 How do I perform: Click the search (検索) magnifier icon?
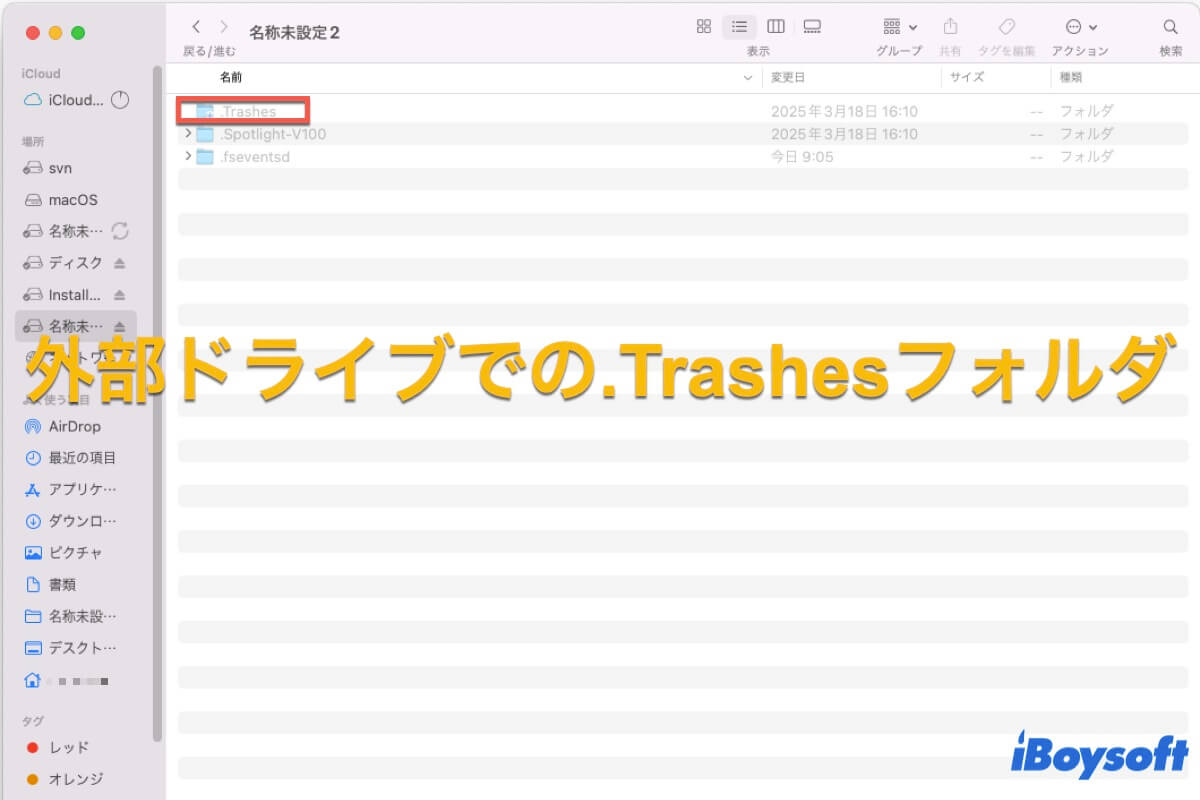coord(1170,27)
